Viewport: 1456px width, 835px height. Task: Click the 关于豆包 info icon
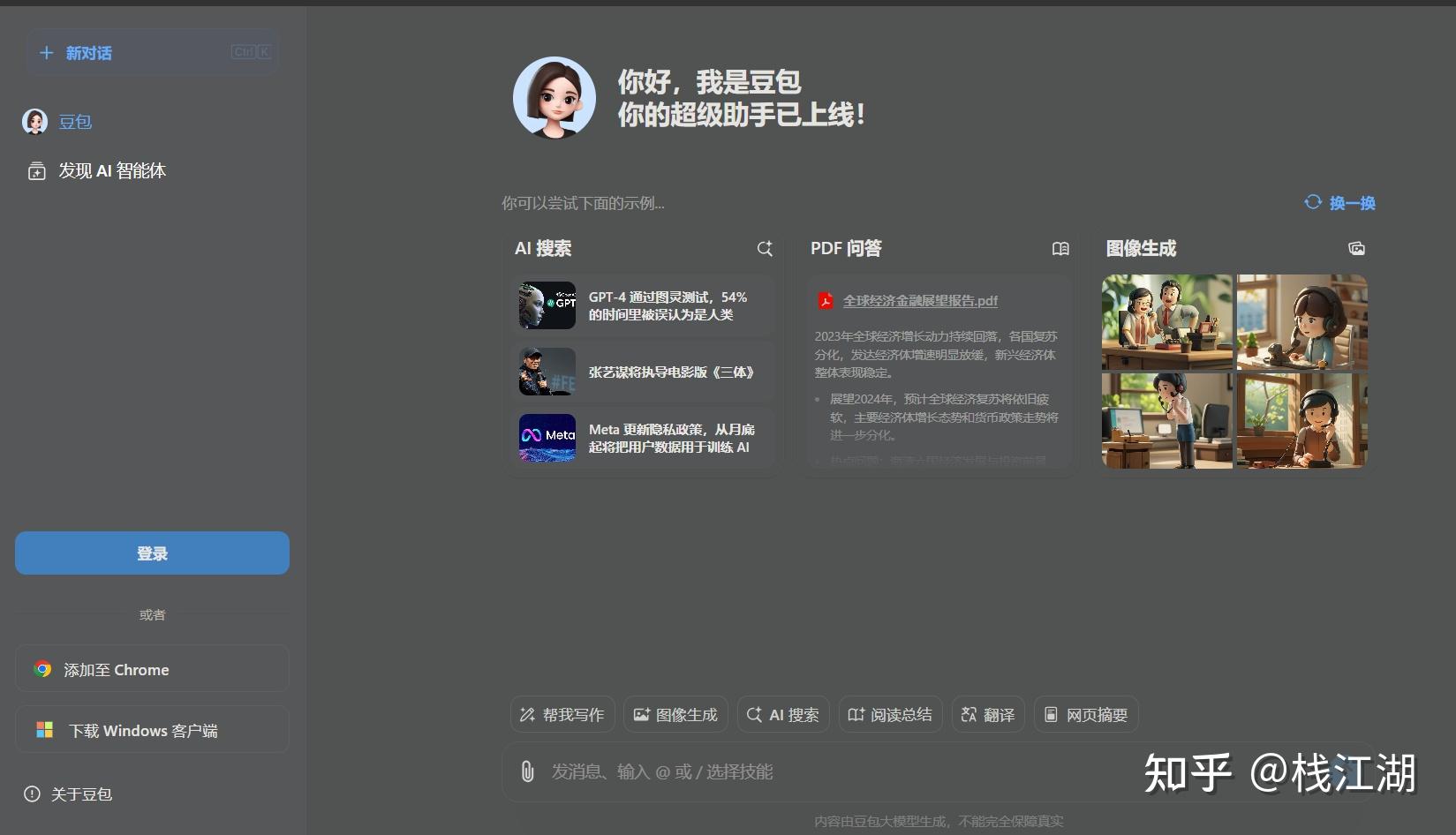click(x=33, y=794)
